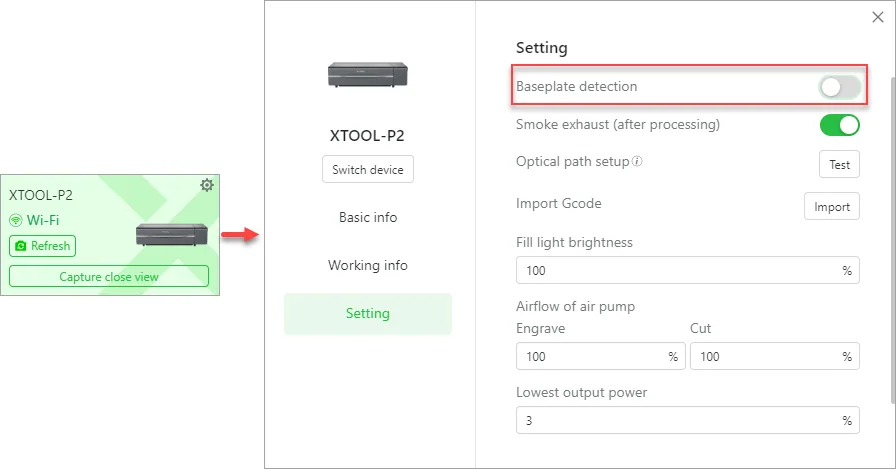Click the Wi-Fi connection icon
Viewport: 896px width, 473px height.
tap(16, 220)
